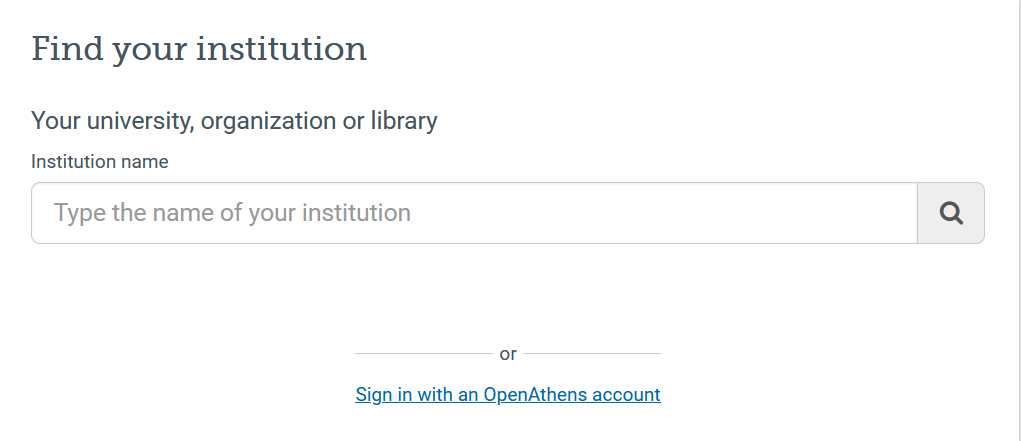Select the 'Your university, organization or library' subheading

[234, 121]
